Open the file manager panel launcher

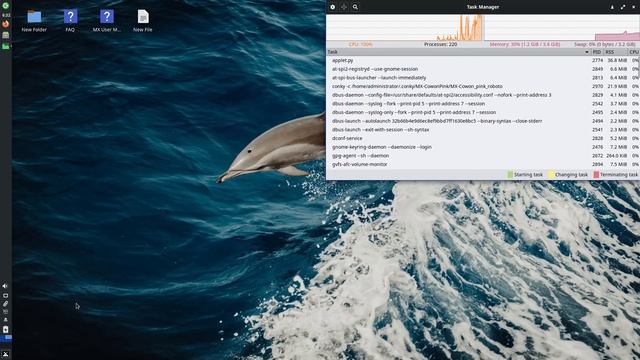(x=6, y=35)
